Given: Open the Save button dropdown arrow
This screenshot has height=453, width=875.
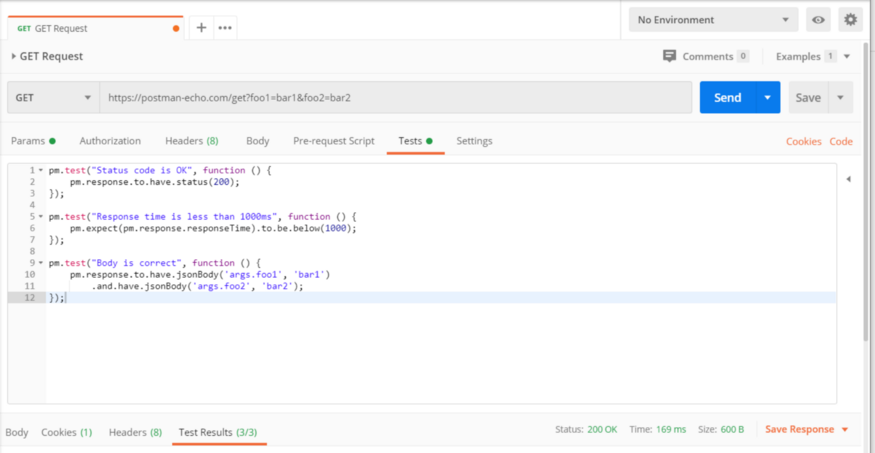Looking at the screenshot, I should tap(840, 98).
